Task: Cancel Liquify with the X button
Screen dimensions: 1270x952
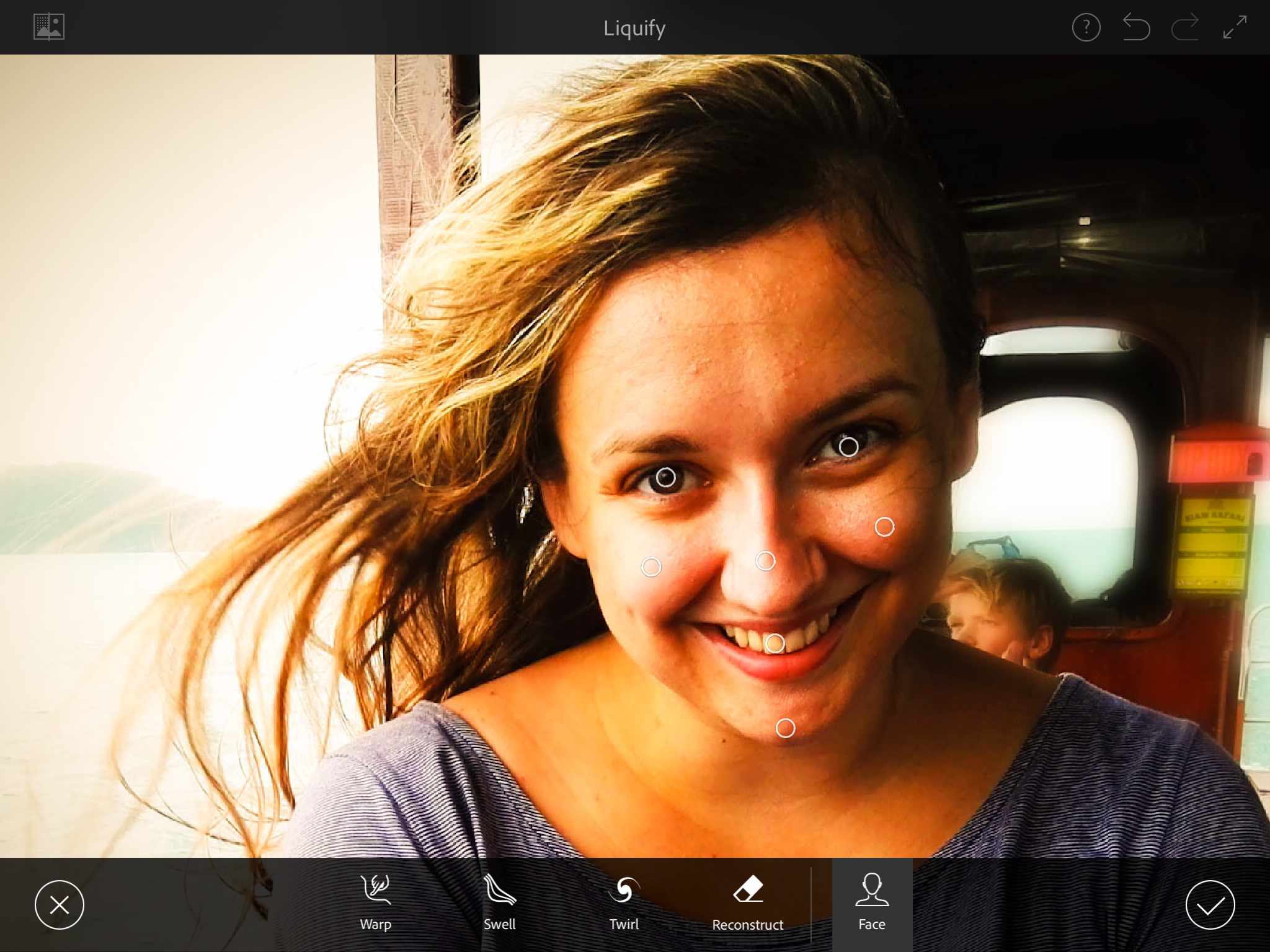Action: coord(60,905)
